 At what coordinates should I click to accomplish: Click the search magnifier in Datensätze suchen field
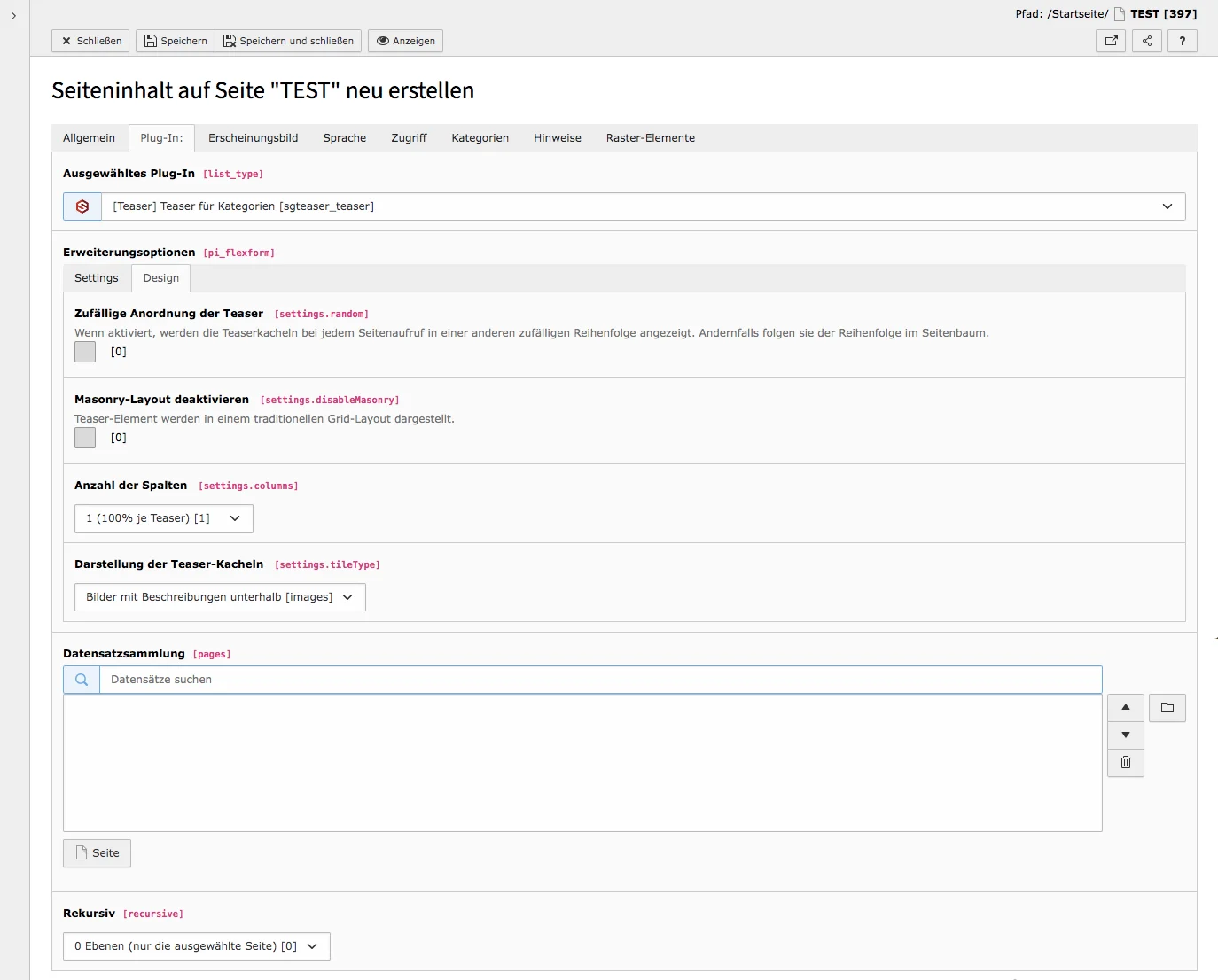[x=81, y=679]
